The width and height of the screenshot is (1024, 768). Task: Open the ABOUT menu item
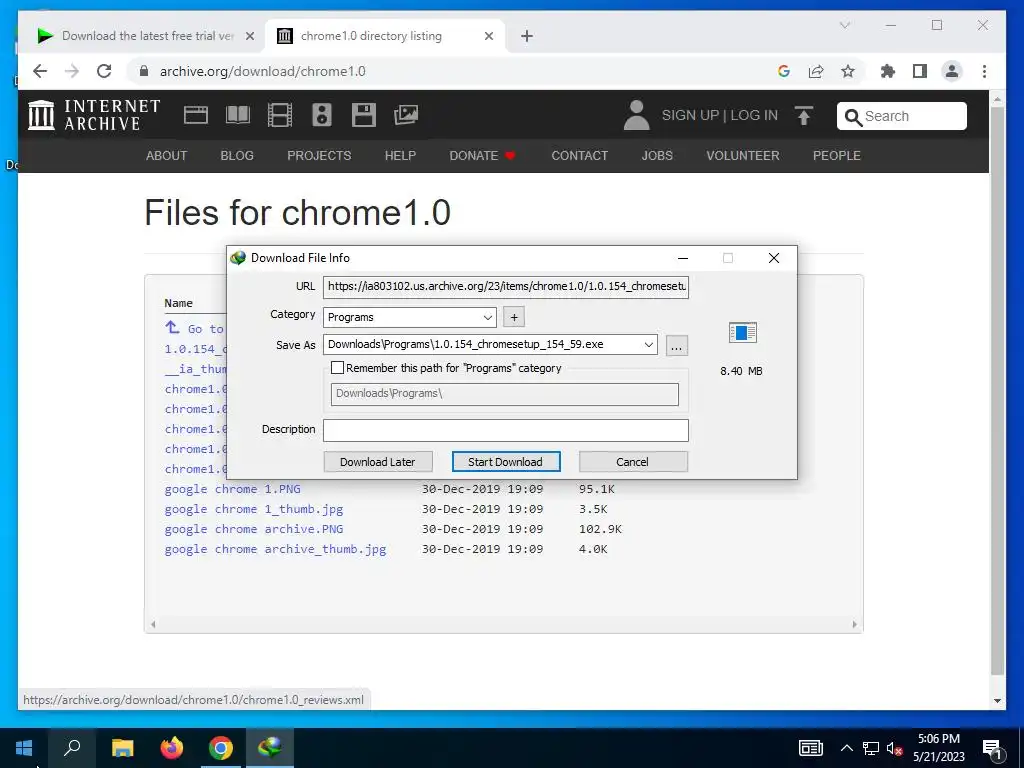point(167,155)
